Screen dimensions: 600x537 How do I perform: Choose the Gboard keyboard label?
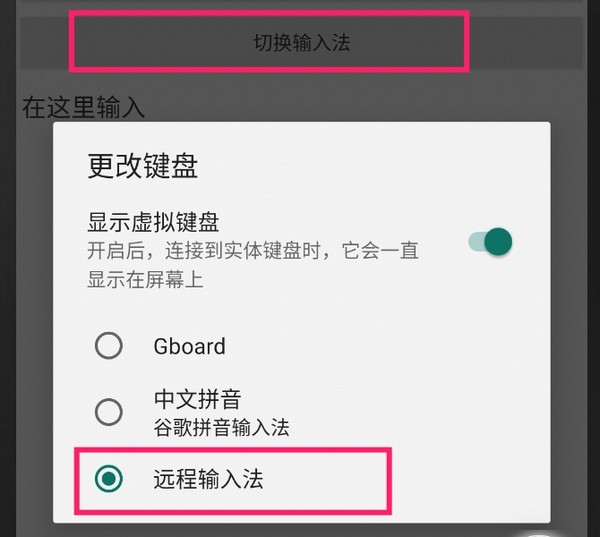(189, 346)
